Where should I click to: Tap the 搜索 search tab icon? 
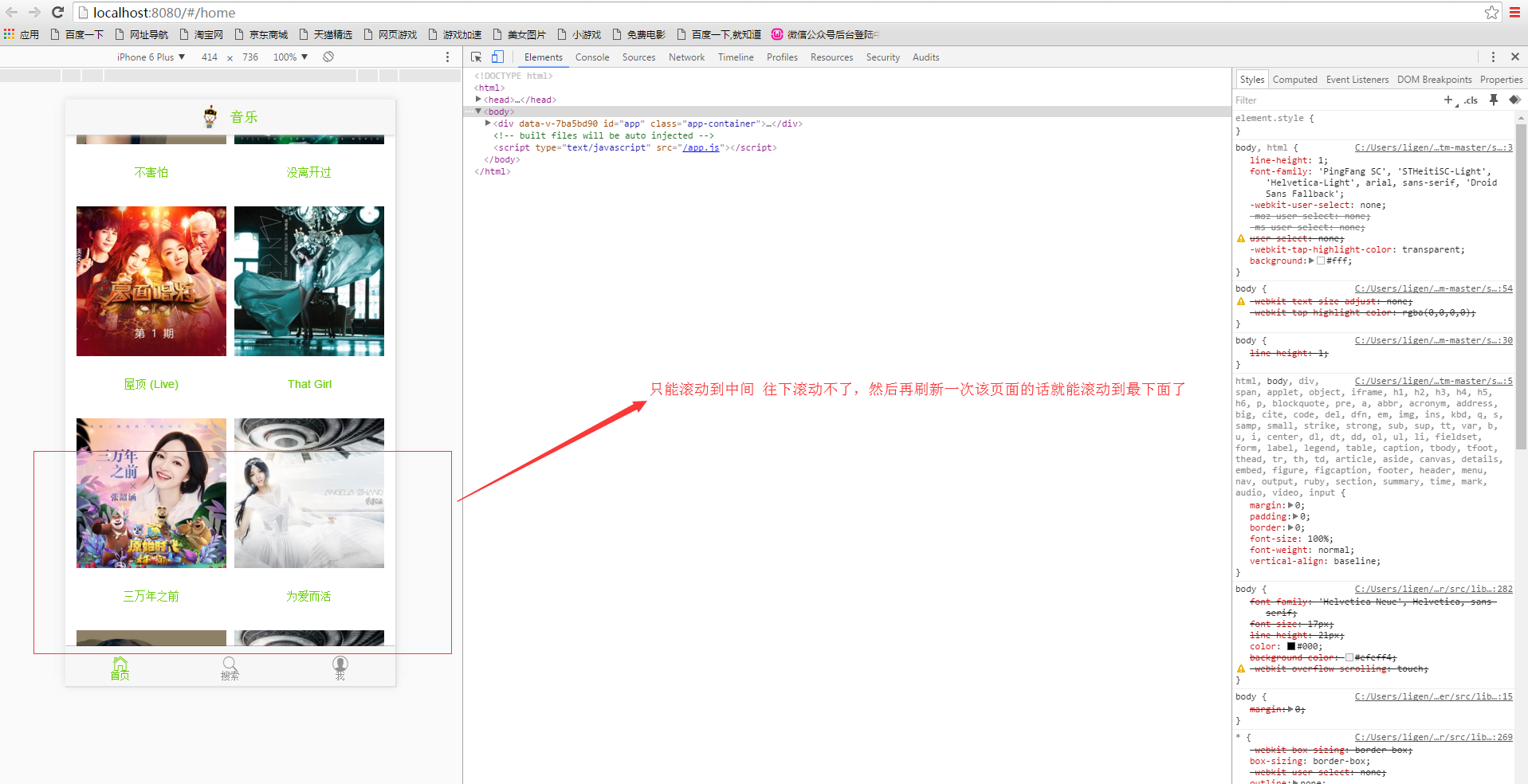click(230, 668)
